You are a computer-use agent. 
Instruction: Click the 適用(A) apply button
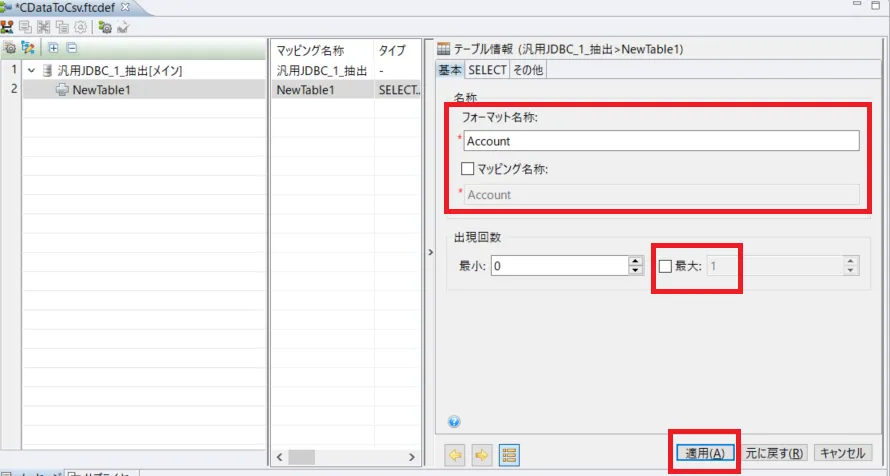[x=705, y=453]
